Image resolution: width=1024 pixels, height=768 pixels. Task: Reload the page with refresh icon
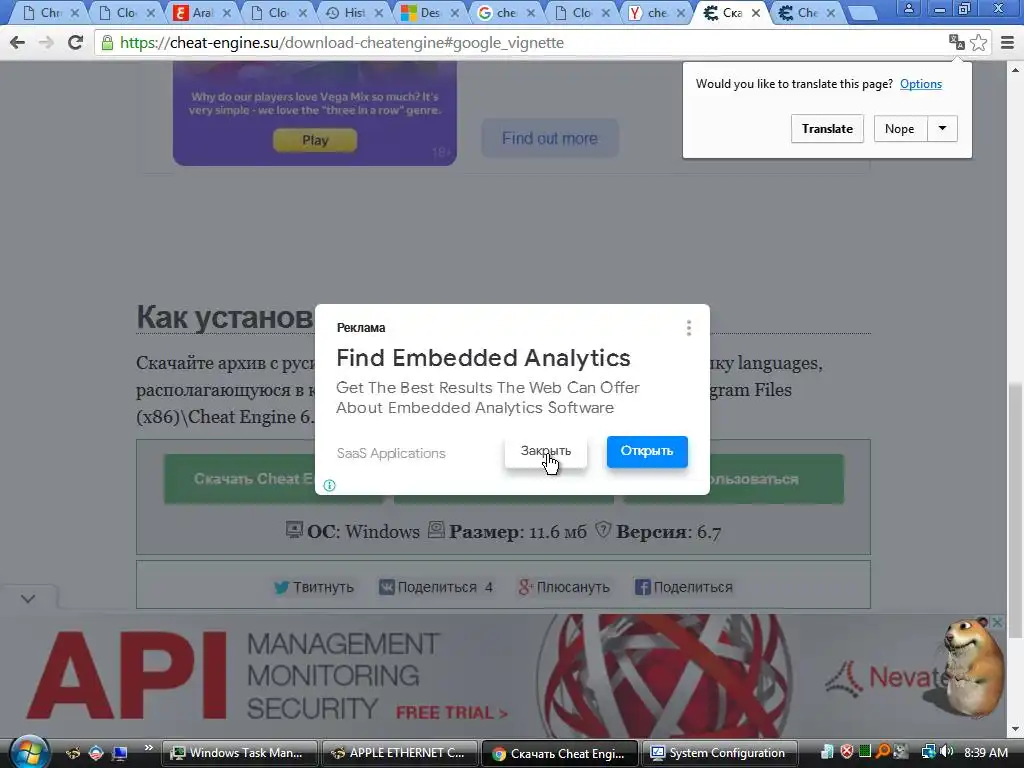(x=76, y=43)
